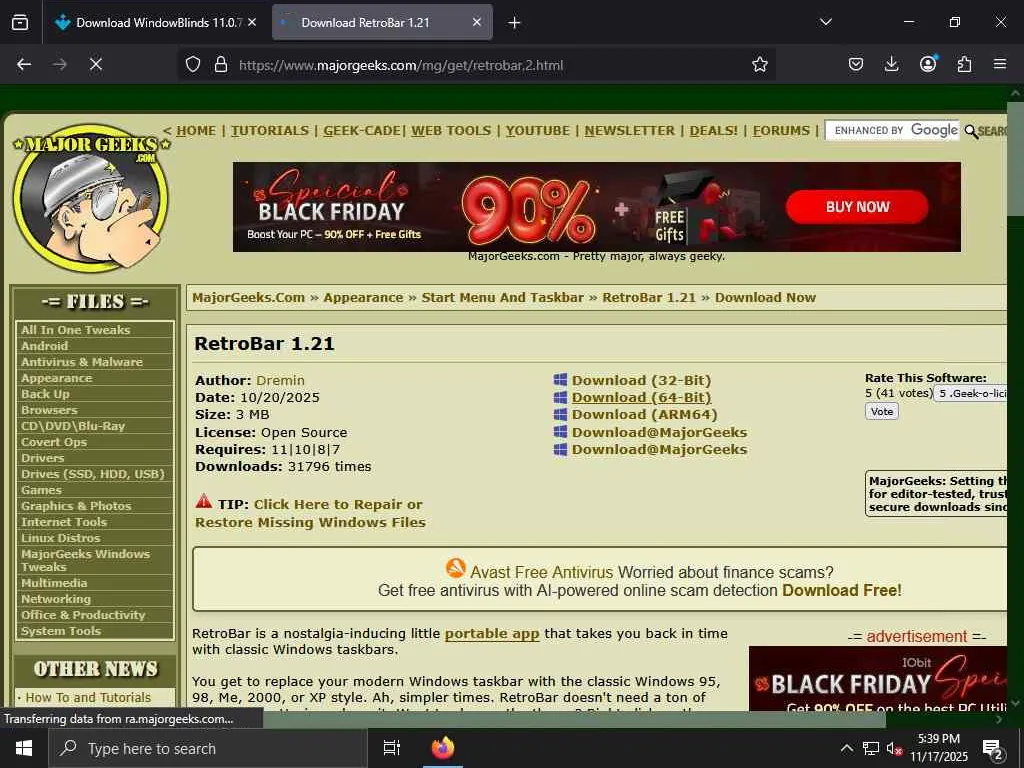Go to HOME in site navigation

click(196, 131)
